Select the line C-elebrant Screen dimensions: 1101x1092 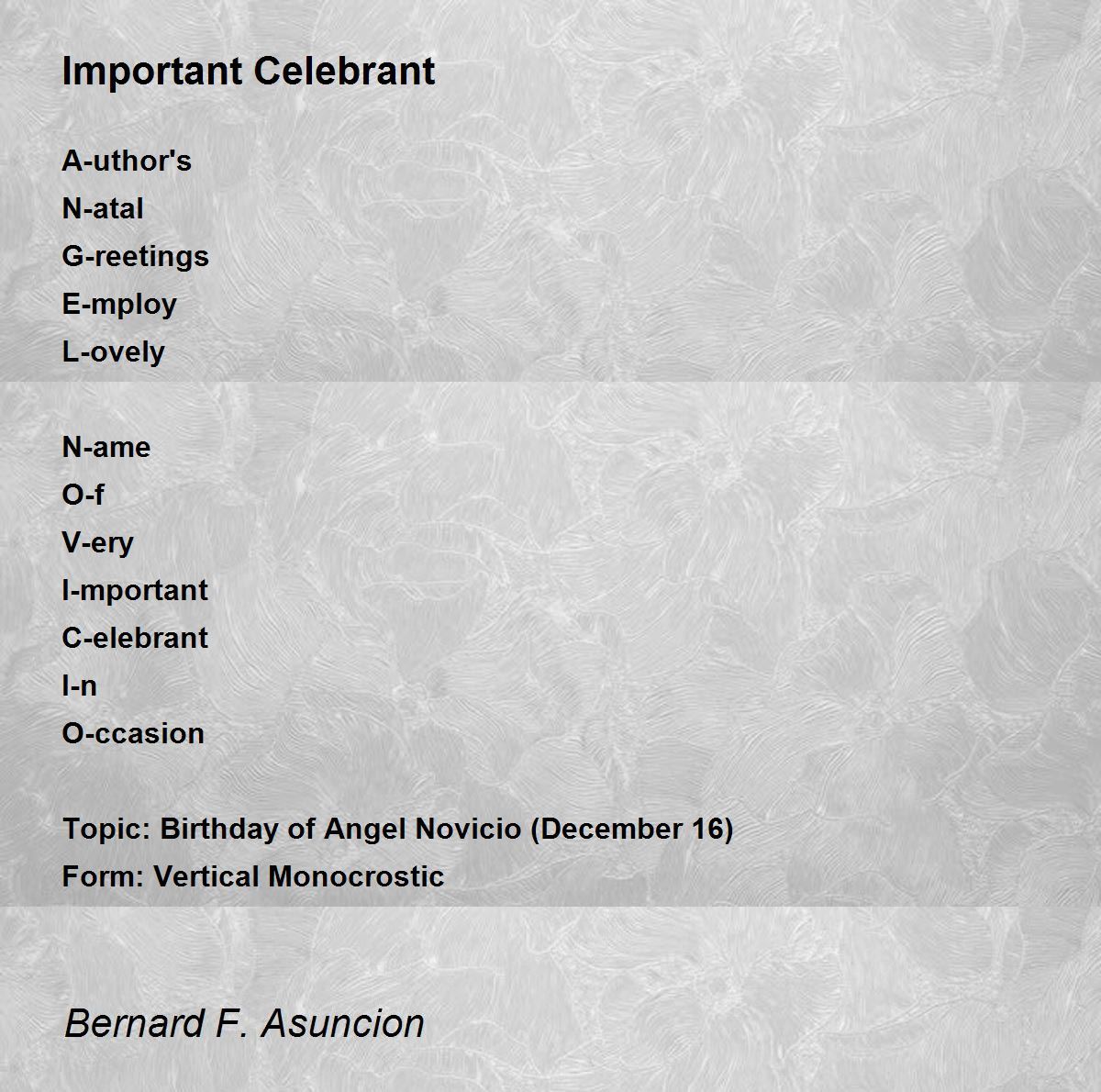click(135, 638)
